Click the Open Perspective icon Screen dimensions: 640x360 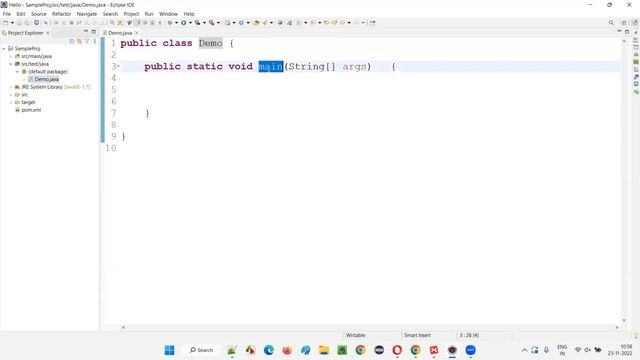click(624, 23)
